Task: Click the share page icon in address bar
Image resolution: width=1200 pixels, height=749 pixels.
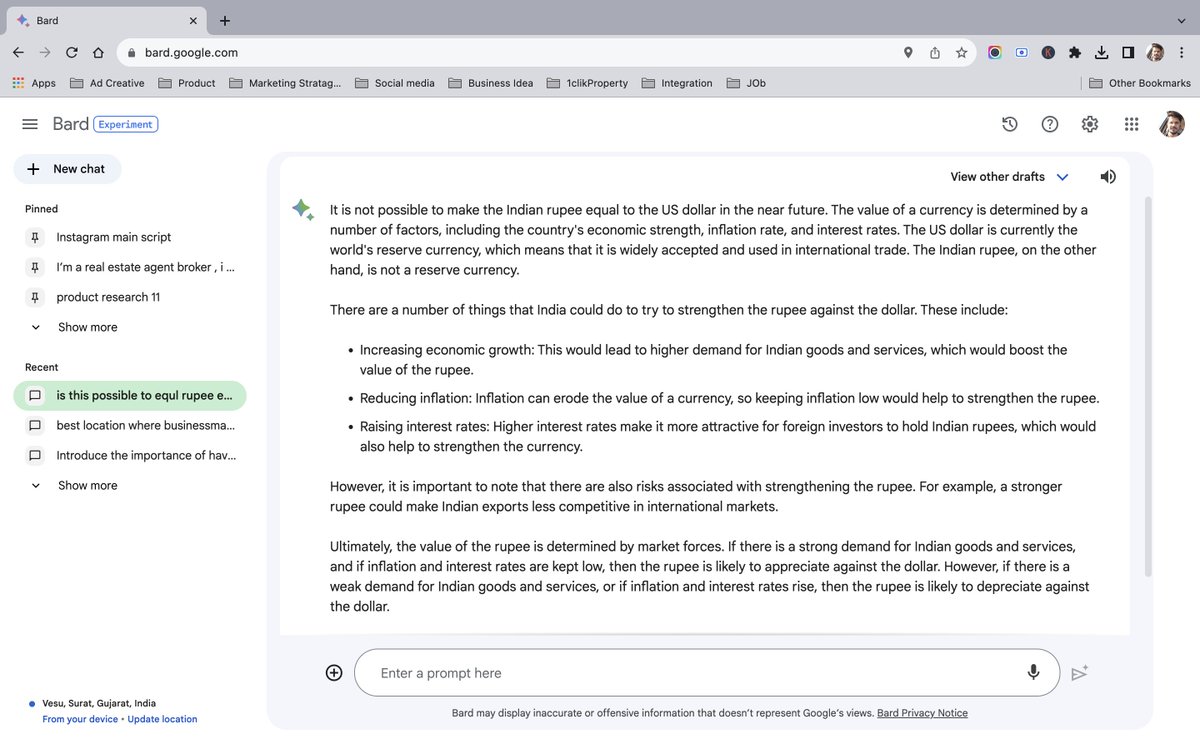Action: pos(935,53)
